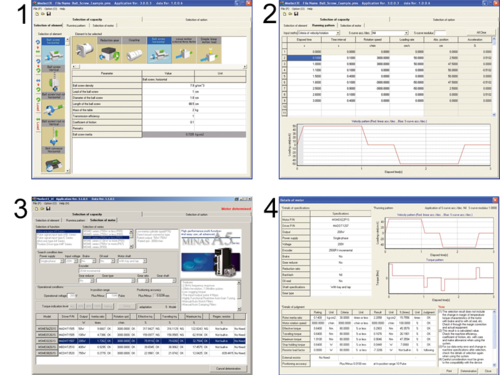Image resolution: width=500 pixels, height=375 pixels.
Task: Click the Open folder icon in the element selection window
Action: tap(43, 14)
